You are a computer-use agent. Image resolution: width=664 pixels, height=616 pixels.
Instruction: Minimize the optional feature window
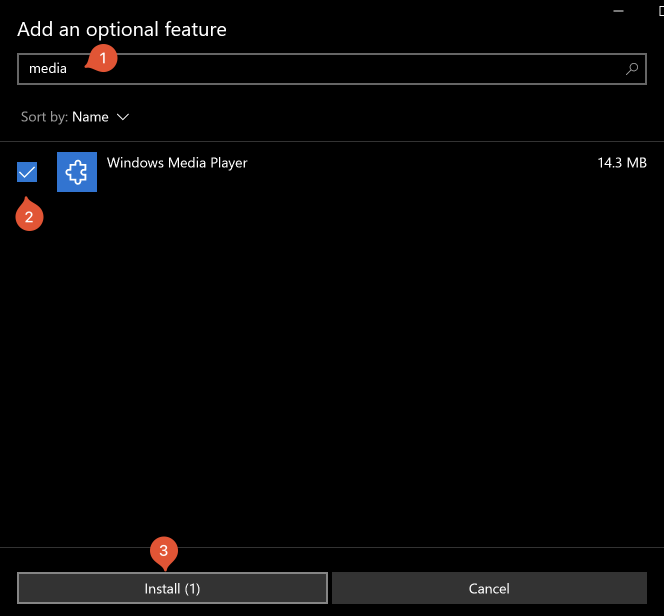pos(618,11)
